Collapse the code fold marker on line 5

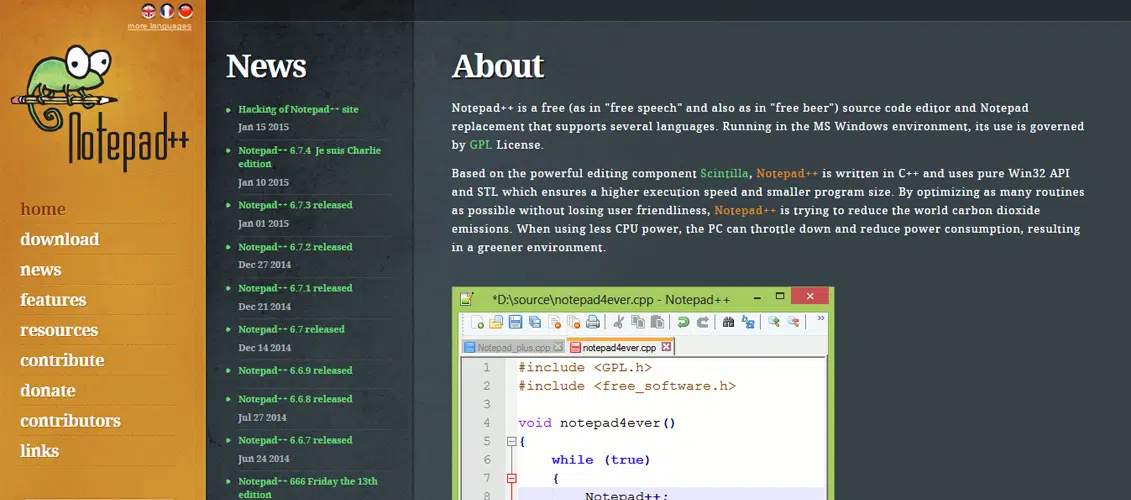[x=511, y=441]
